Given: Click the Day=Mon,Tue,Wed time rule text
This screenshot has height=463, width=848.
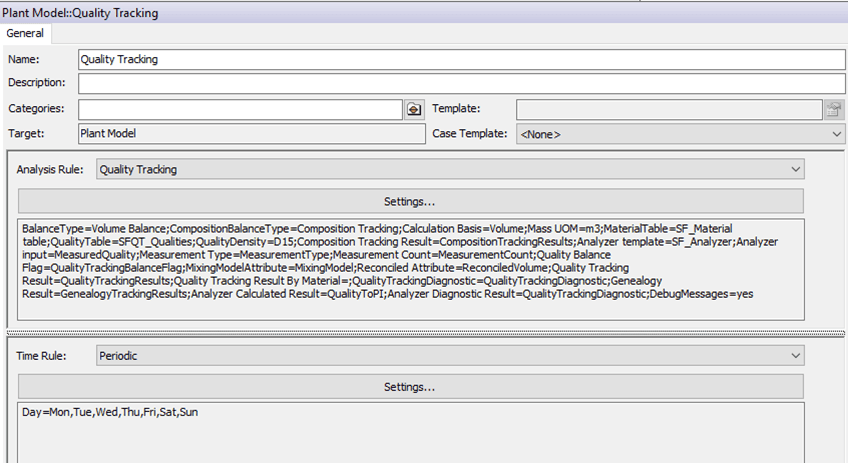Looking at the screenshot, I should pos(110,412).
